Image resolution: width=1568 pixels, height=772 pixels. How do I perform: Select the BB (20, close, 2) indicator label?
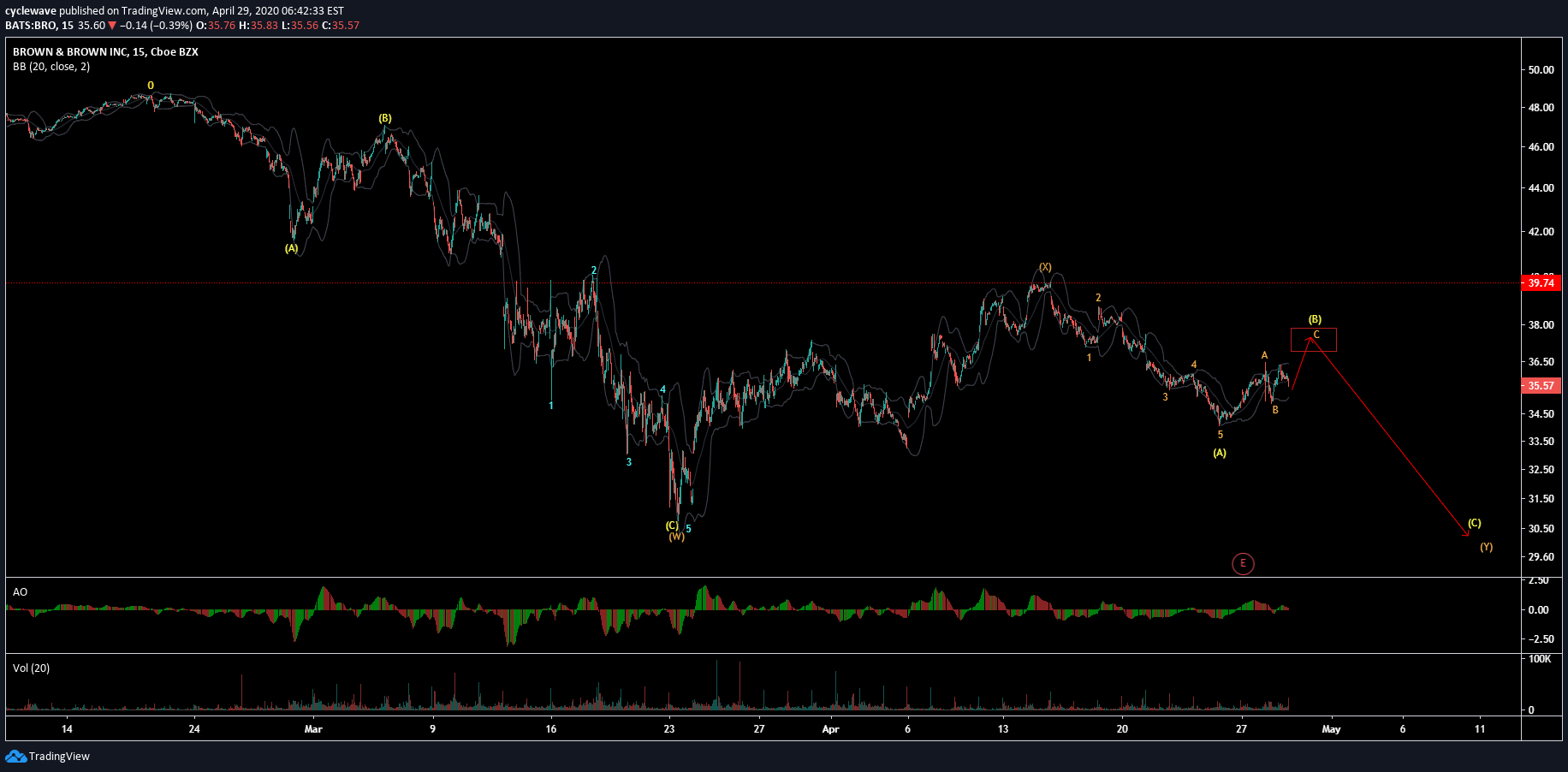pos(51,67)
